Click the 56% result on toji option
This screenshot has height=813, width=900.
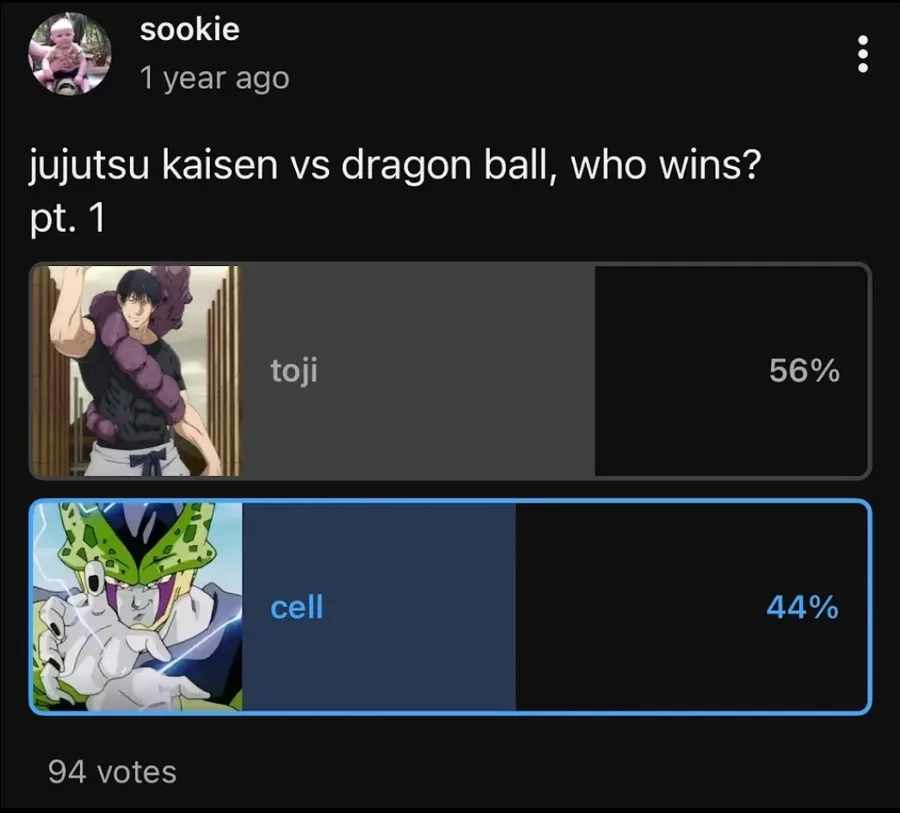pyautogui.click(x=804, y=370)
